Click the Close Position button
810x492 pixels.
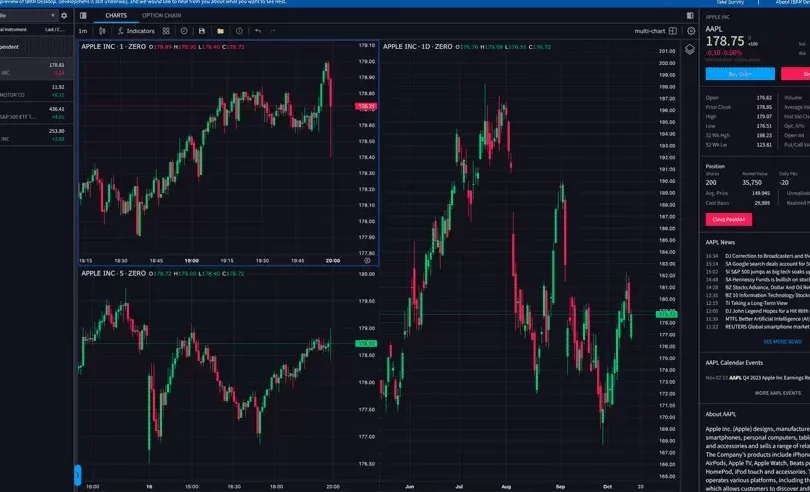pos(728,220)
